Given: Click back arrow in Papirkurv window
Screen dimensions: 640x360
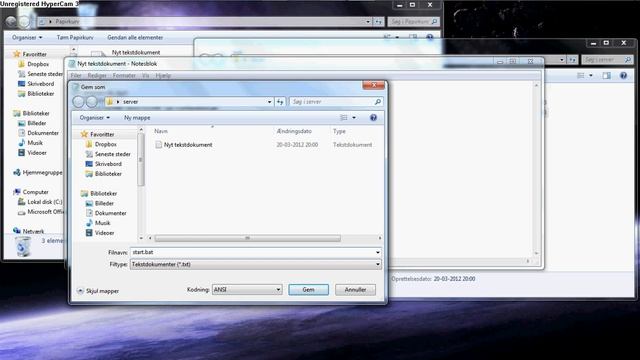Looking at the screenshot, I should click(11, 22).
